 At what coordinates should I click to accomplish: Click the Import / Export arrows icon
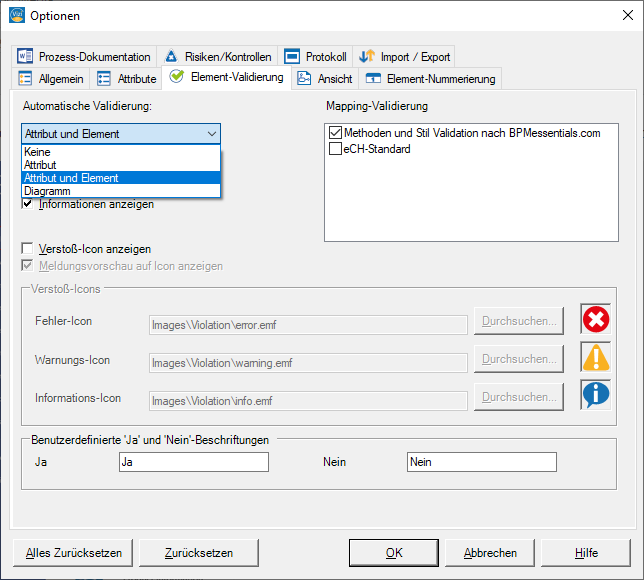pos(367,56)
